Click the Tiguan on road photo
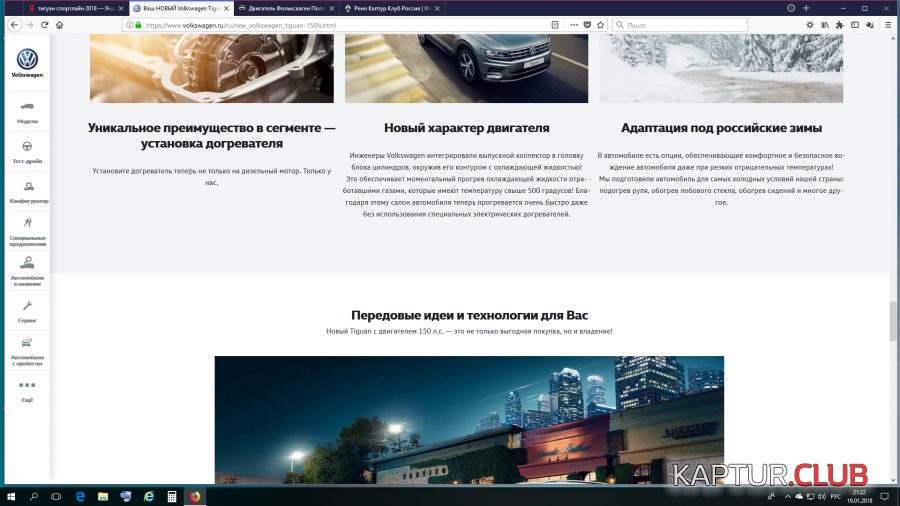The width and height of the screenshot is (900, 506). pos(467,68)
